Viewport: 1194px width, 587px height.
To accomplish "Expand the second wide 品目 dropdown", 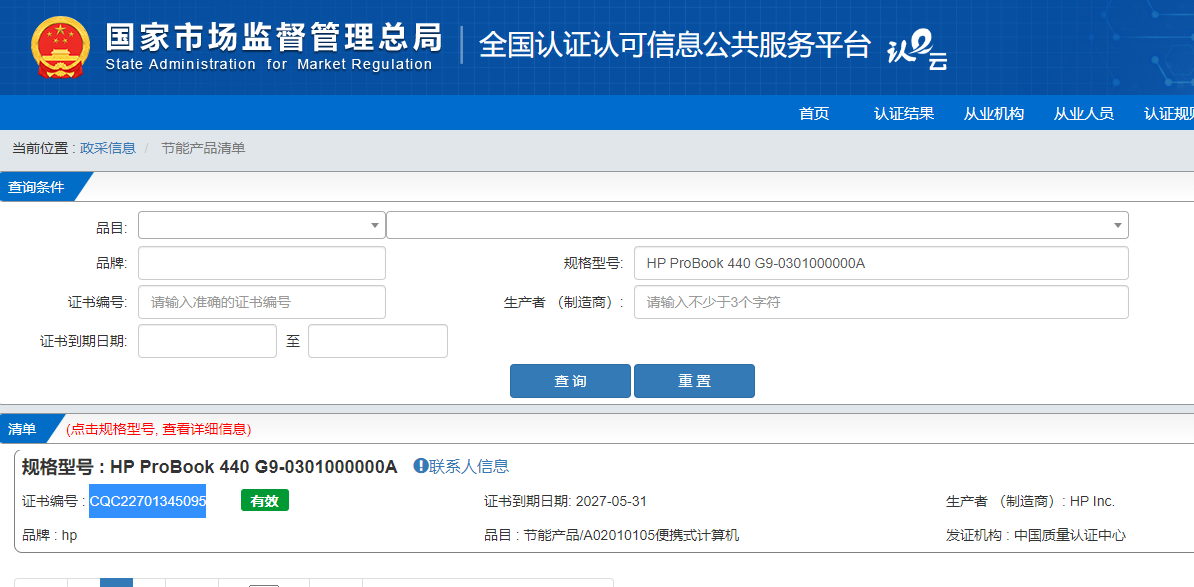I will coord(758,225).
